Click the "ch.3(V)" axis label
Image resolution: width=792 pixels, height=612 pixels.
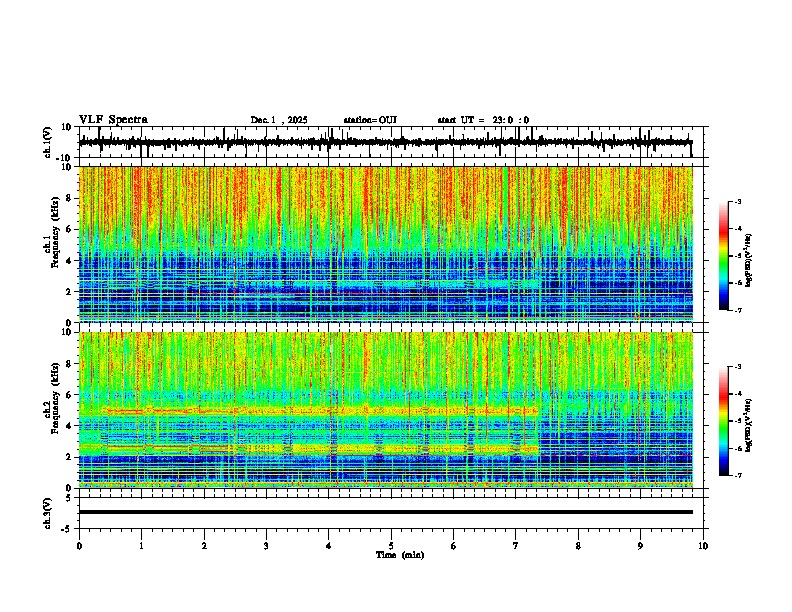[x=48, y=513]
